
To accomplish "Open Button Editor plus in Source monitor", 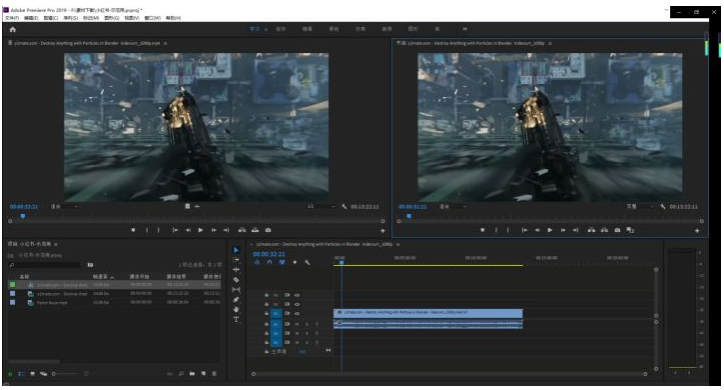I will [x=382, y=230].
